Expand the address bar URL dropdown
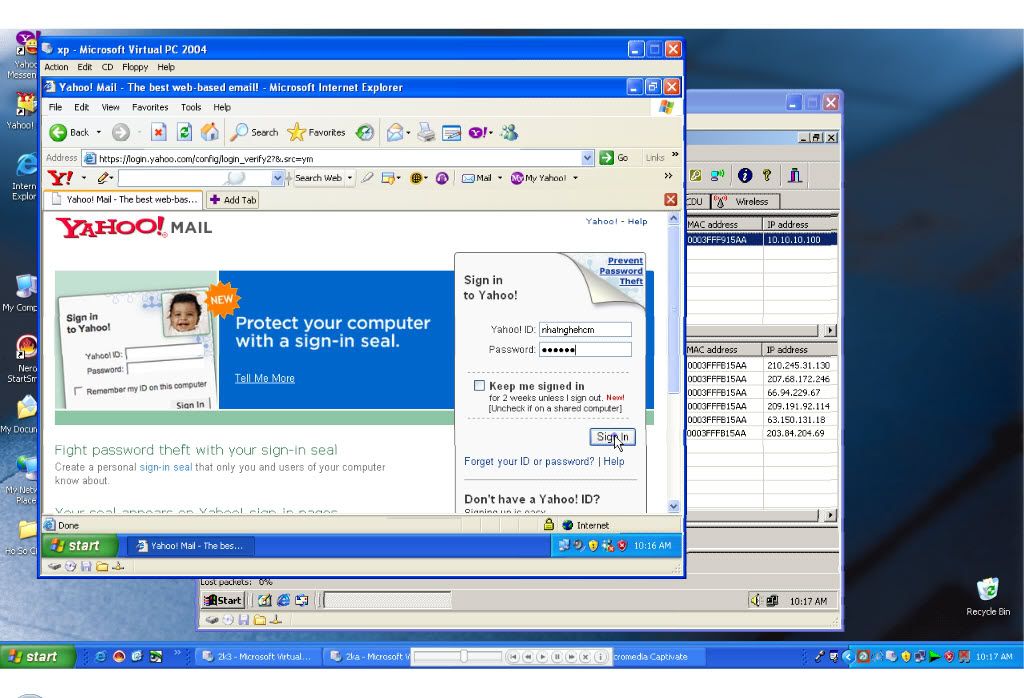 coord(587,157)
